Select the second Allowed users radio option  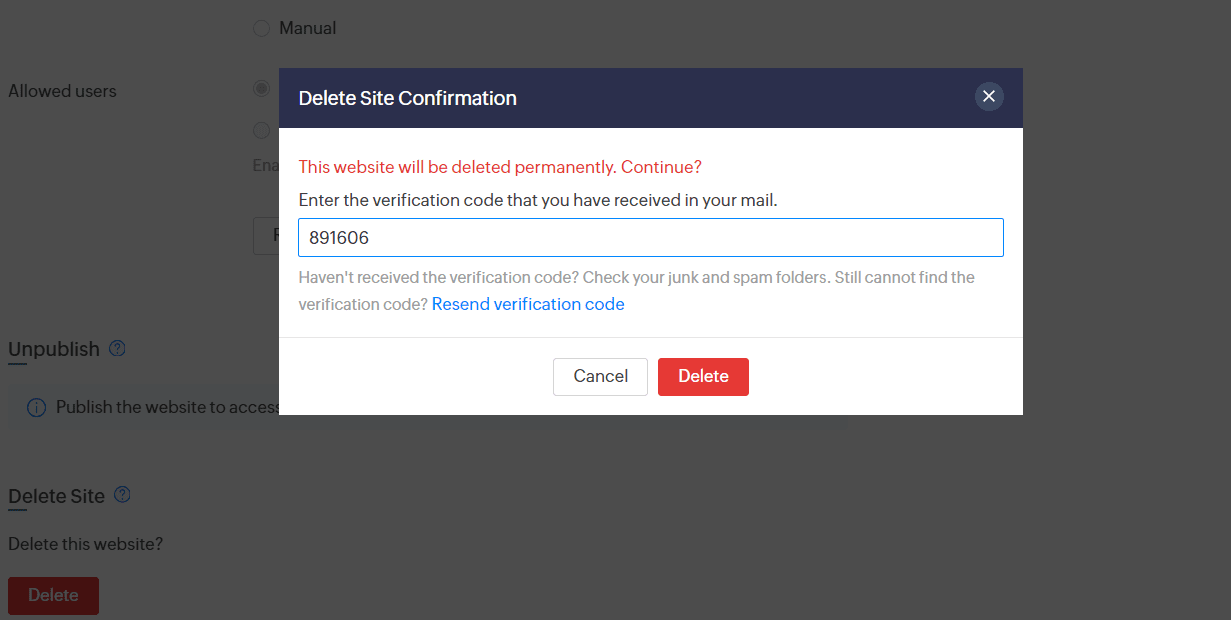tap(262, 130)
